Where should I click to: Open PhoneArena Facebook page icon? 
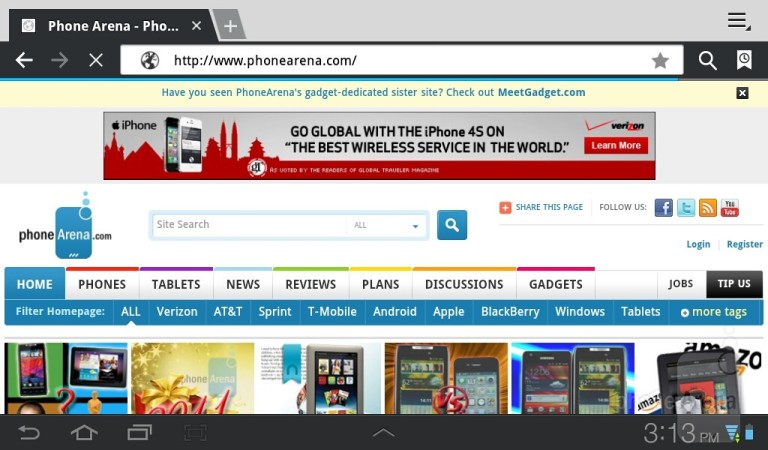tap(664, 208)
